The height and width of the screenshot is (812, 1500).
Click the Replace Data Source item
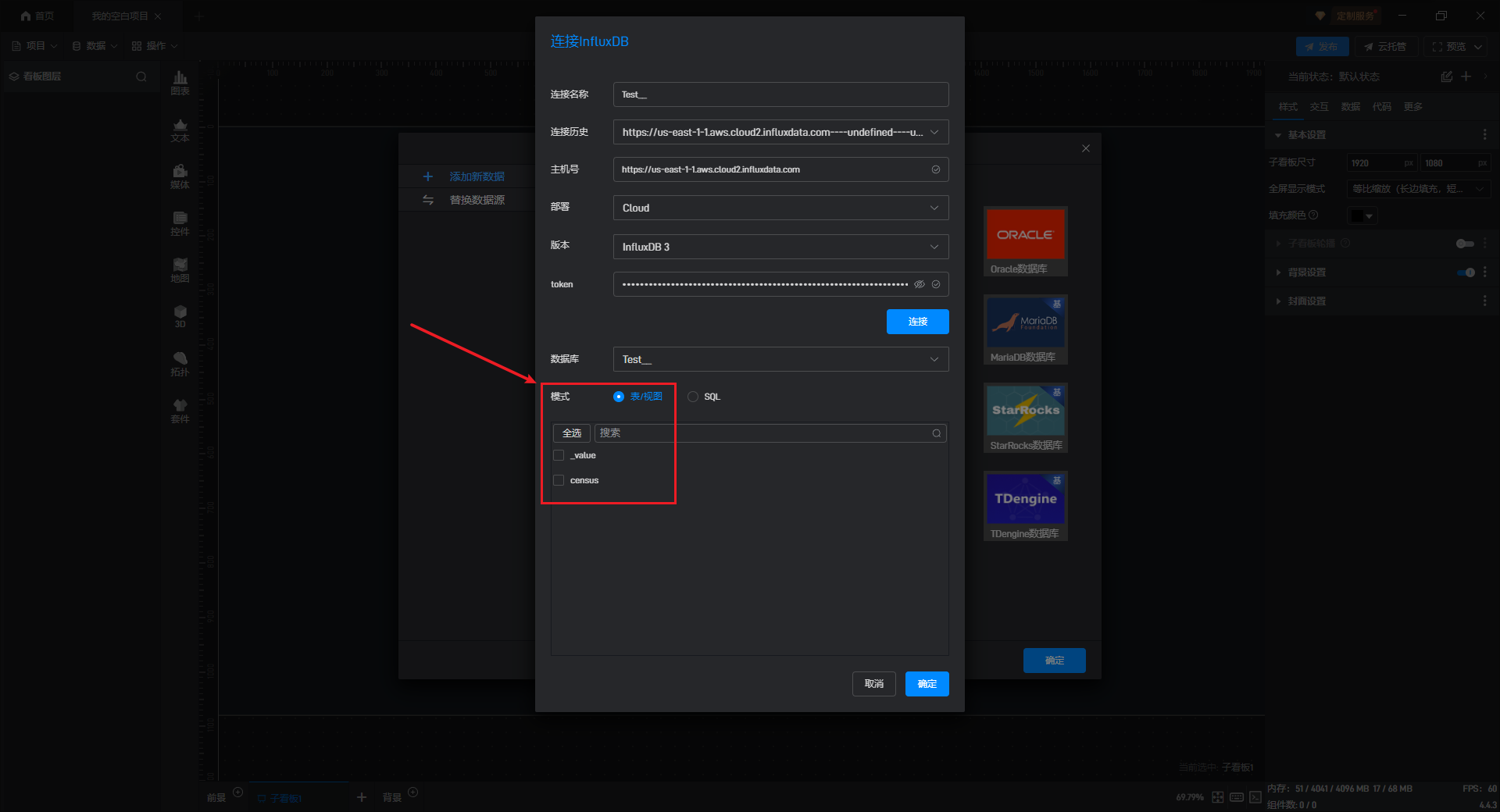tap(477, 200)
